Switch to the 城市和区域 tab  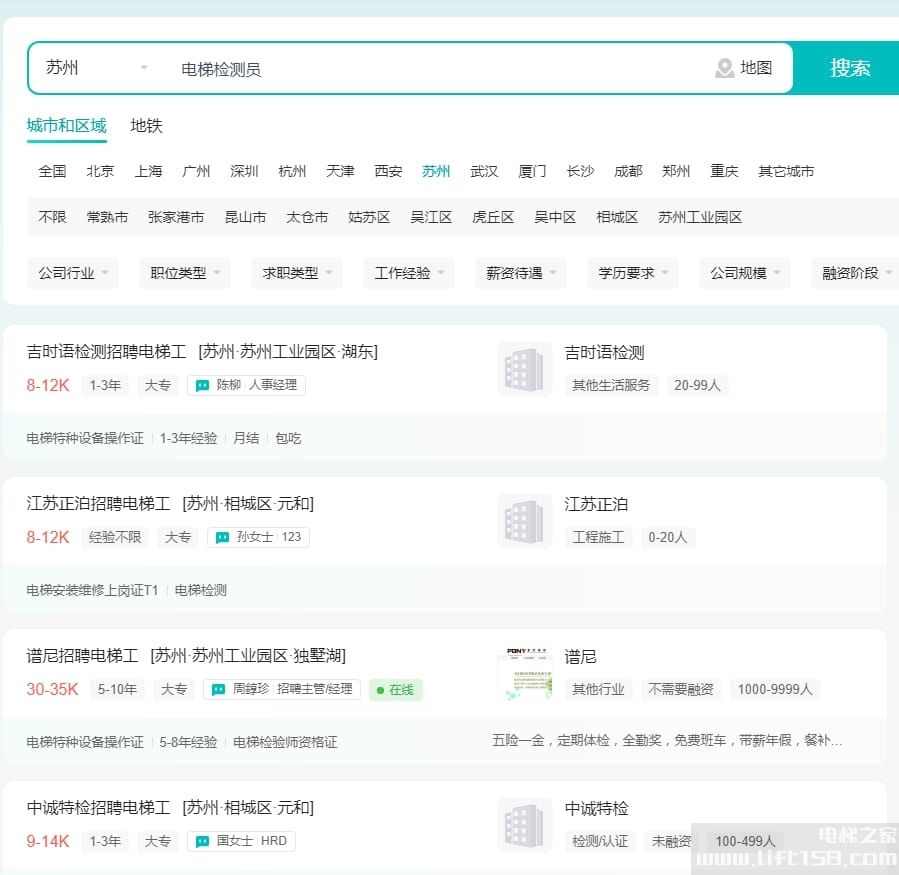click(x=67, y=126)
